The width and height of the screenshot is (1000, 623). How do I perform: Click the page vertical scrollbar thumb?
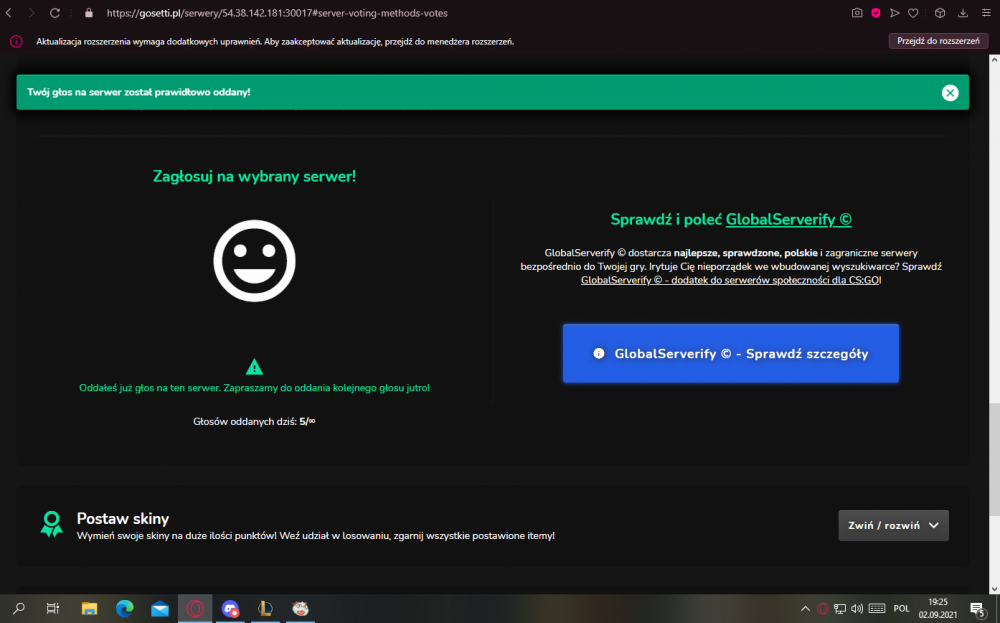click(x=994, y=459)
